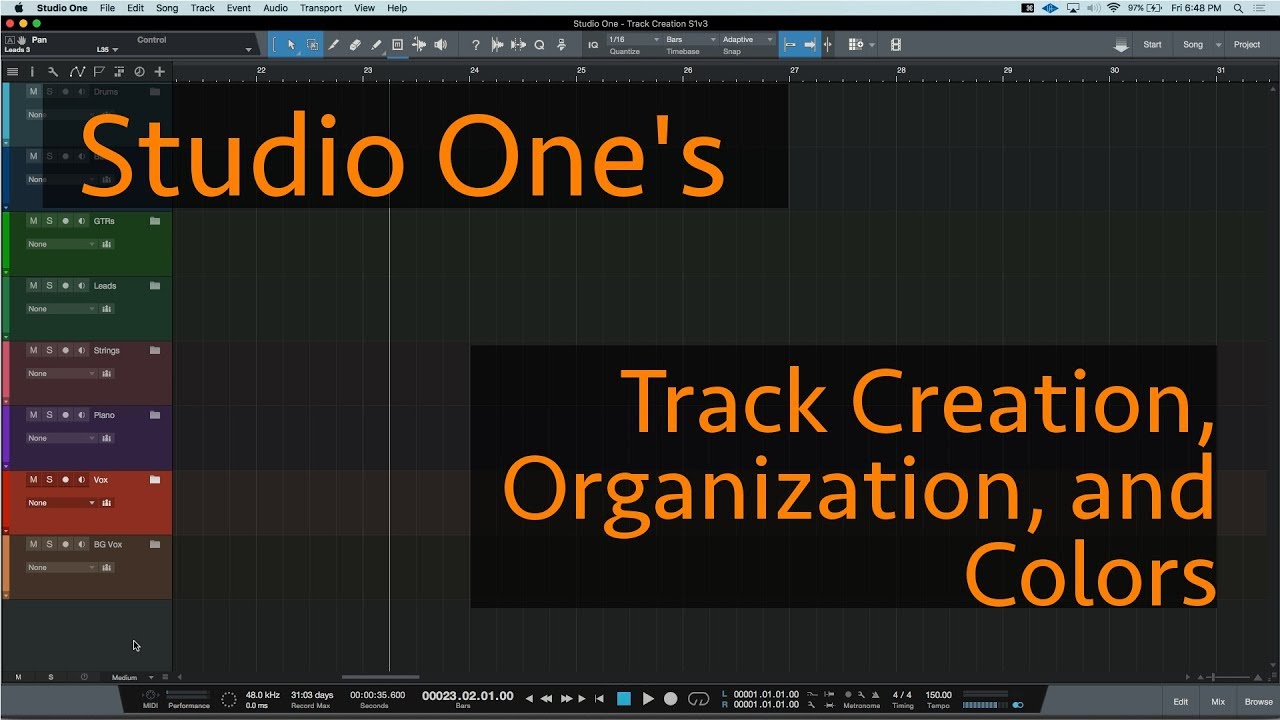Image resolution: width=1280 pixels, height=720 pixels.
Task: Open the Song menu
Action: coord(167,8)
